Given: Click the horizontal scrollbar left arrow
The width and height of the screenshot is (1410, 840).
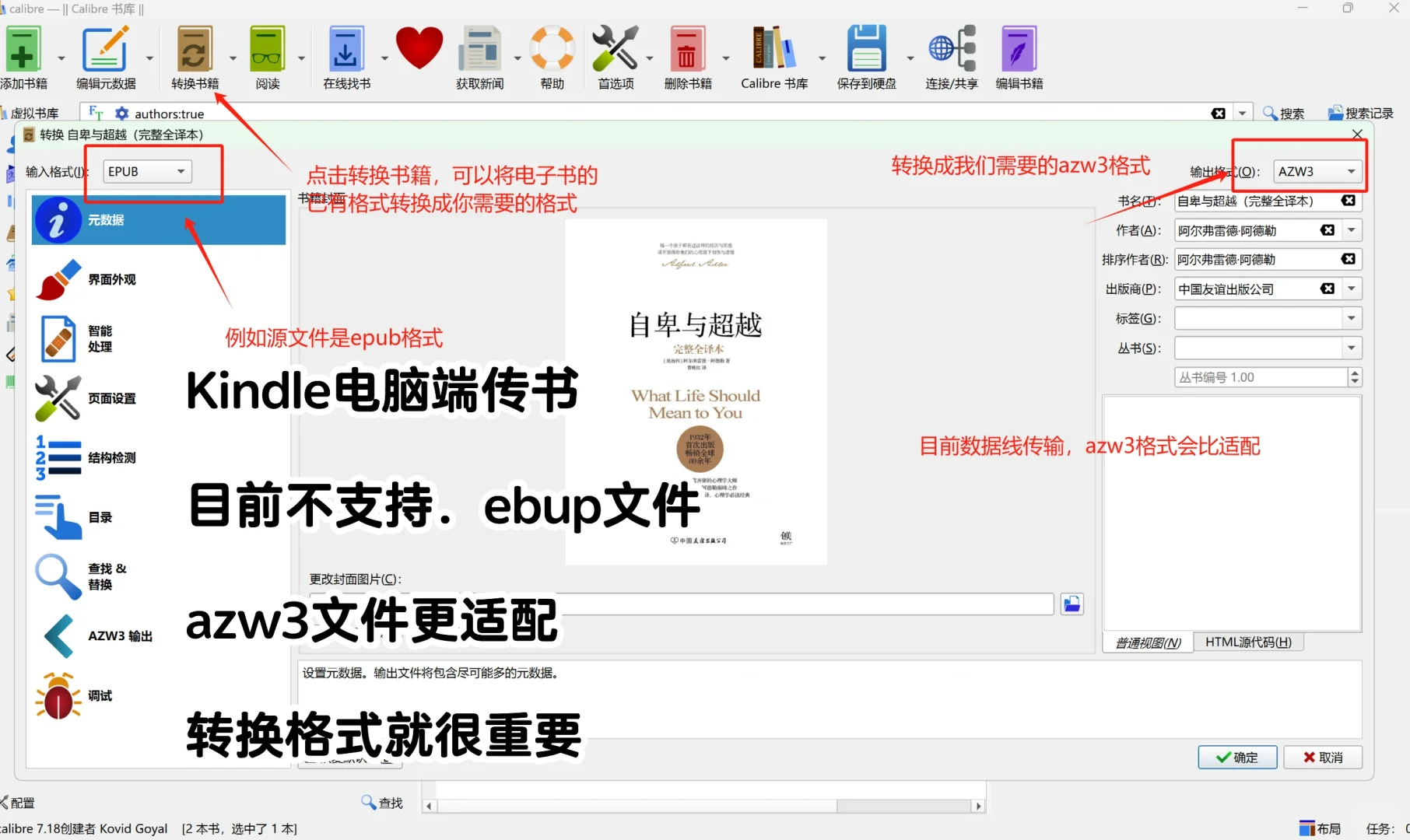Looking at the screenshot, I should 429,807.
